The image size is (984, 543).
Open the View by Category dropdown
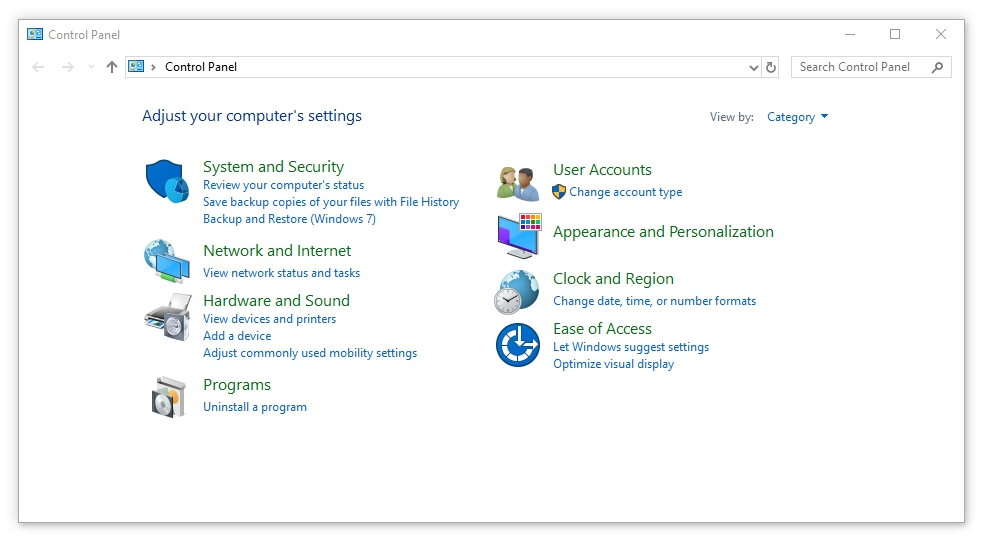[798, 117]
